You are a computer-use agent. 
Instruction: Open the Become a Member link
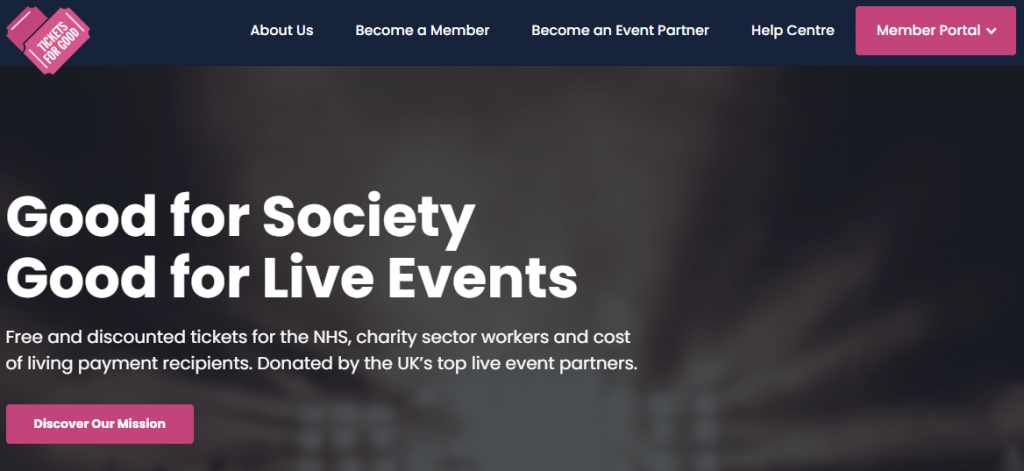click(422, 30)
